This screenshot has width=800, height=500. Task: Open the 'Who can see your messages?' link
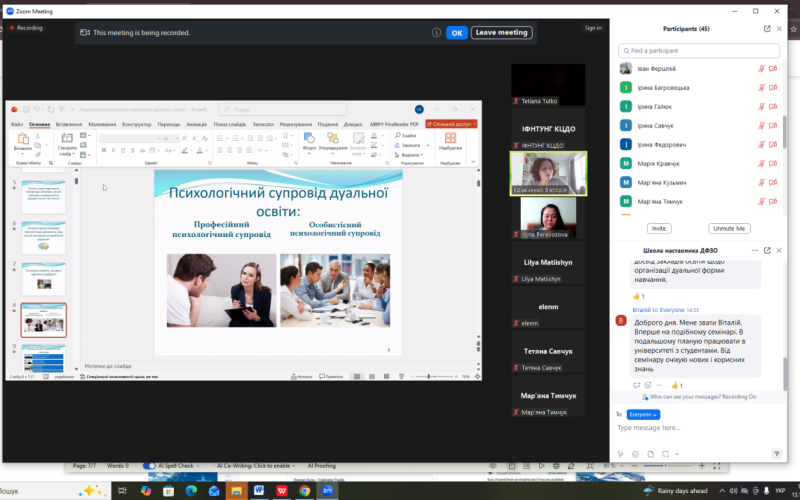point(703,397)
